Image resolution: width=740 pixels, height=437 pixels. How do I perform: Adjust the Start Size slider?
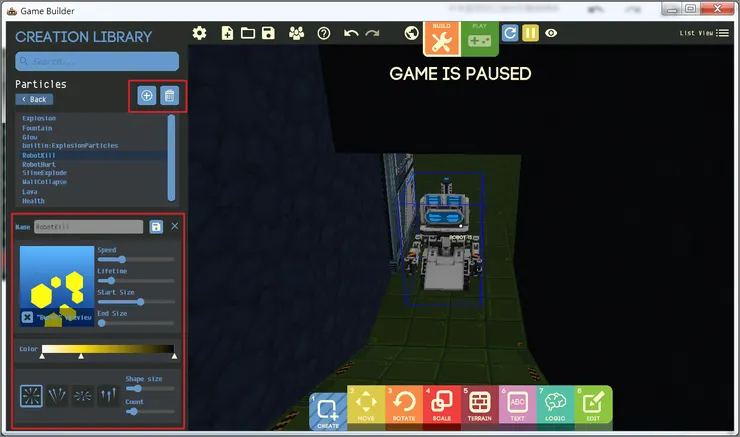tap(136, 302)
